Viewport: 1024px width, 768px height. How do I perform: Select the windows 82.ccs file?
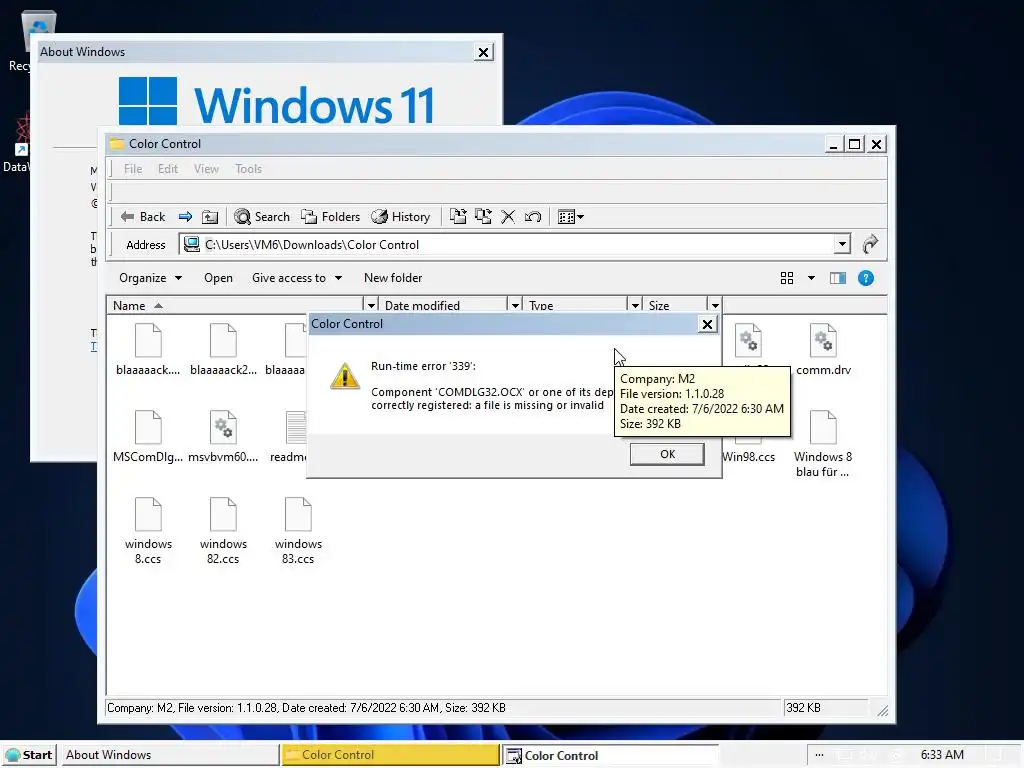click(223, 531)
